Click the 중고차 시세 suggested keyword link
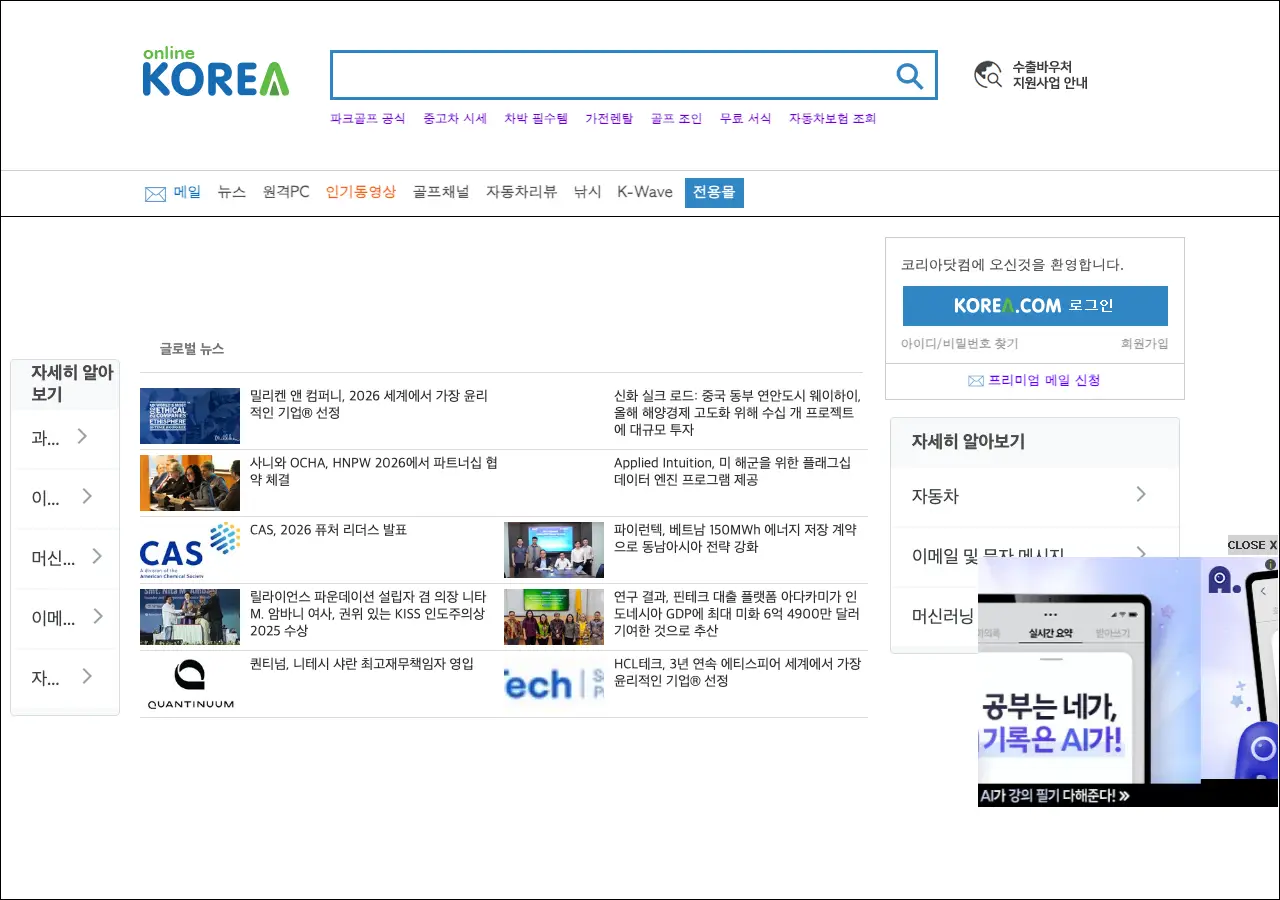Viewport: 1280px width, 900px height. (454, 119)
